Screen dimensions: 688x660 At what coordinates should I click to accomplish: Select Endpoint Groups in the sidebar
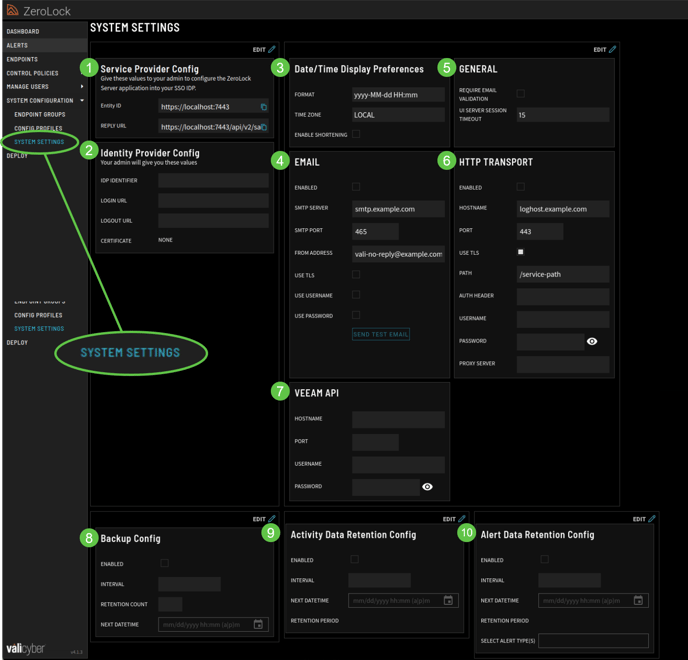coord(40,115)
